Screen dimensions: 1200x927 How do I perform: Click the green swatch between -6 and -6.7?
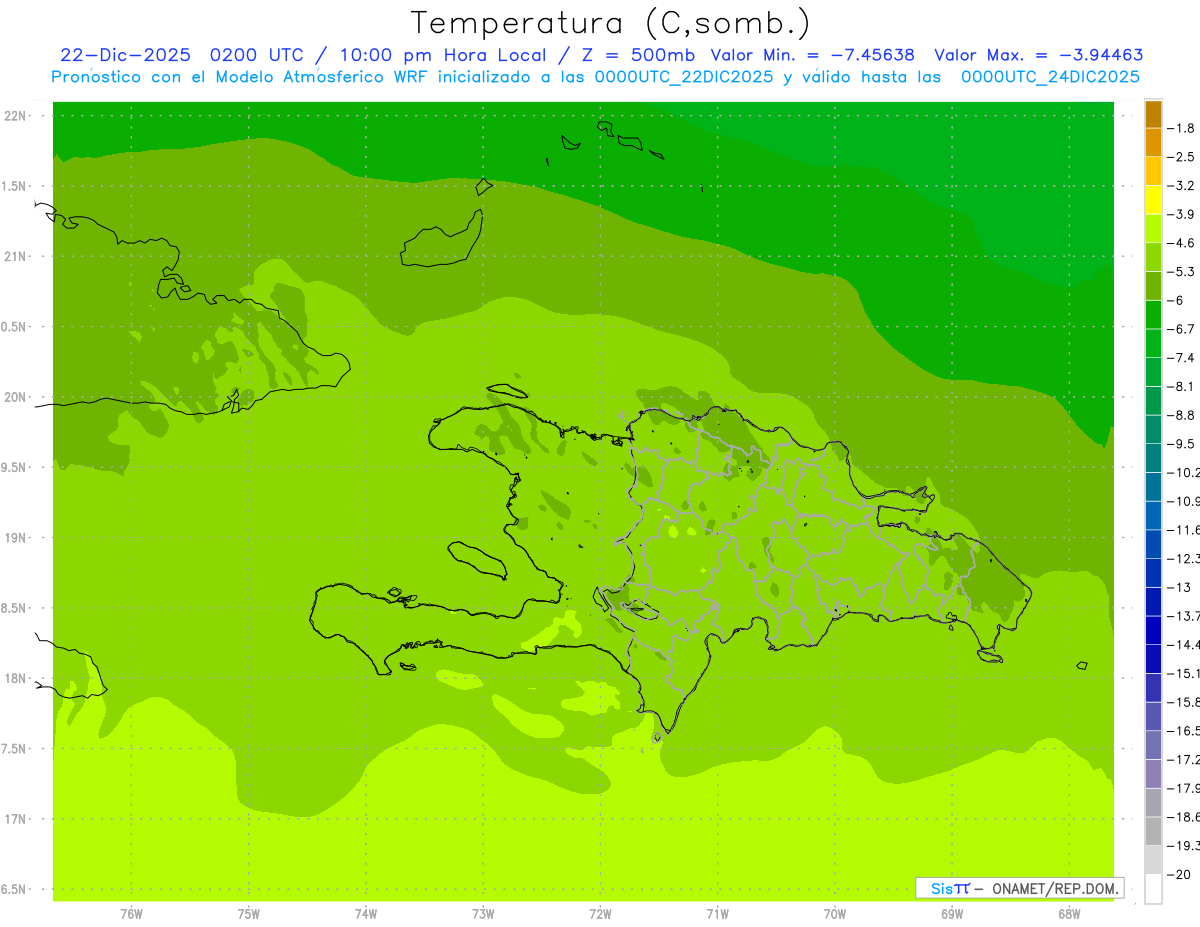[1153, 315]
